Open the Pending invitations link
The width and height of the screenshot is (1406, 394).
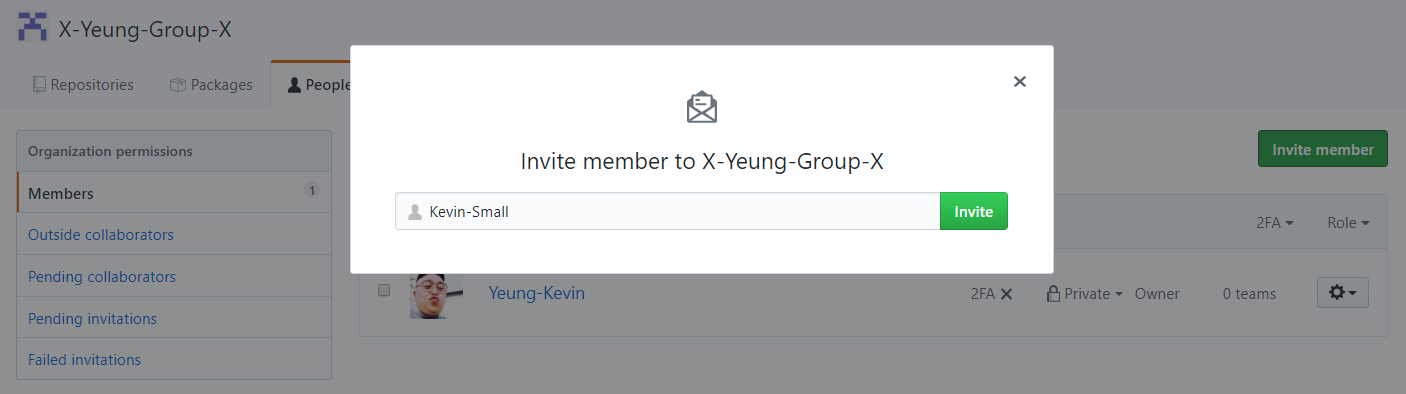click(x=92, y=319)
